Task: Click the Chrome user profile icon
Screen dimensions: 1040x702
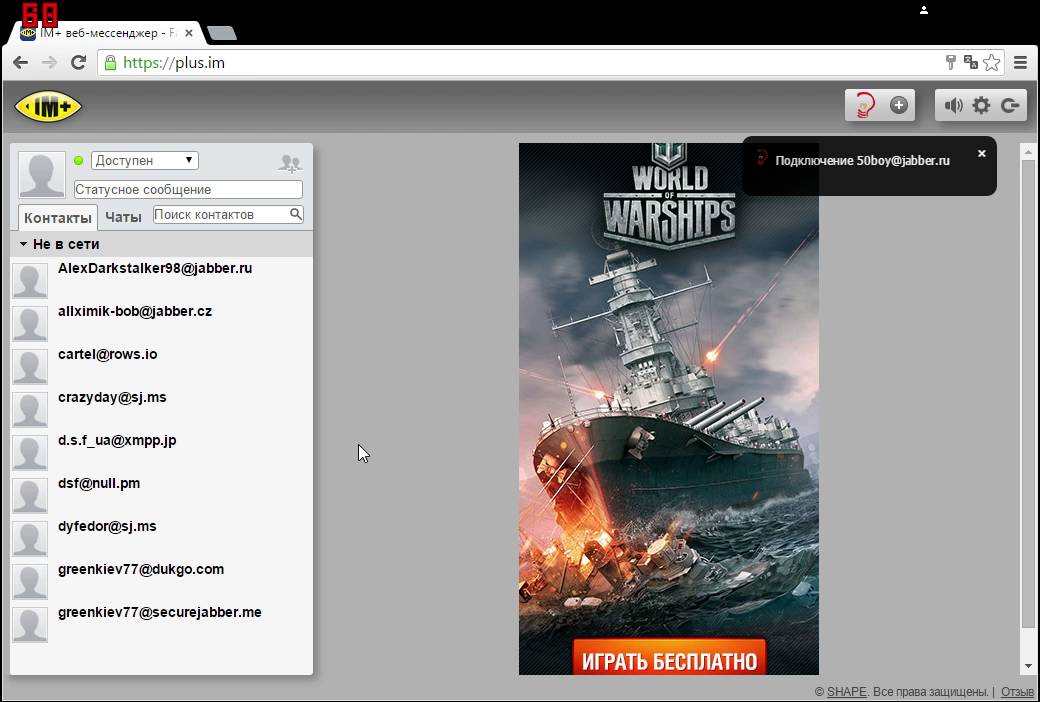Action: point(923,10)
